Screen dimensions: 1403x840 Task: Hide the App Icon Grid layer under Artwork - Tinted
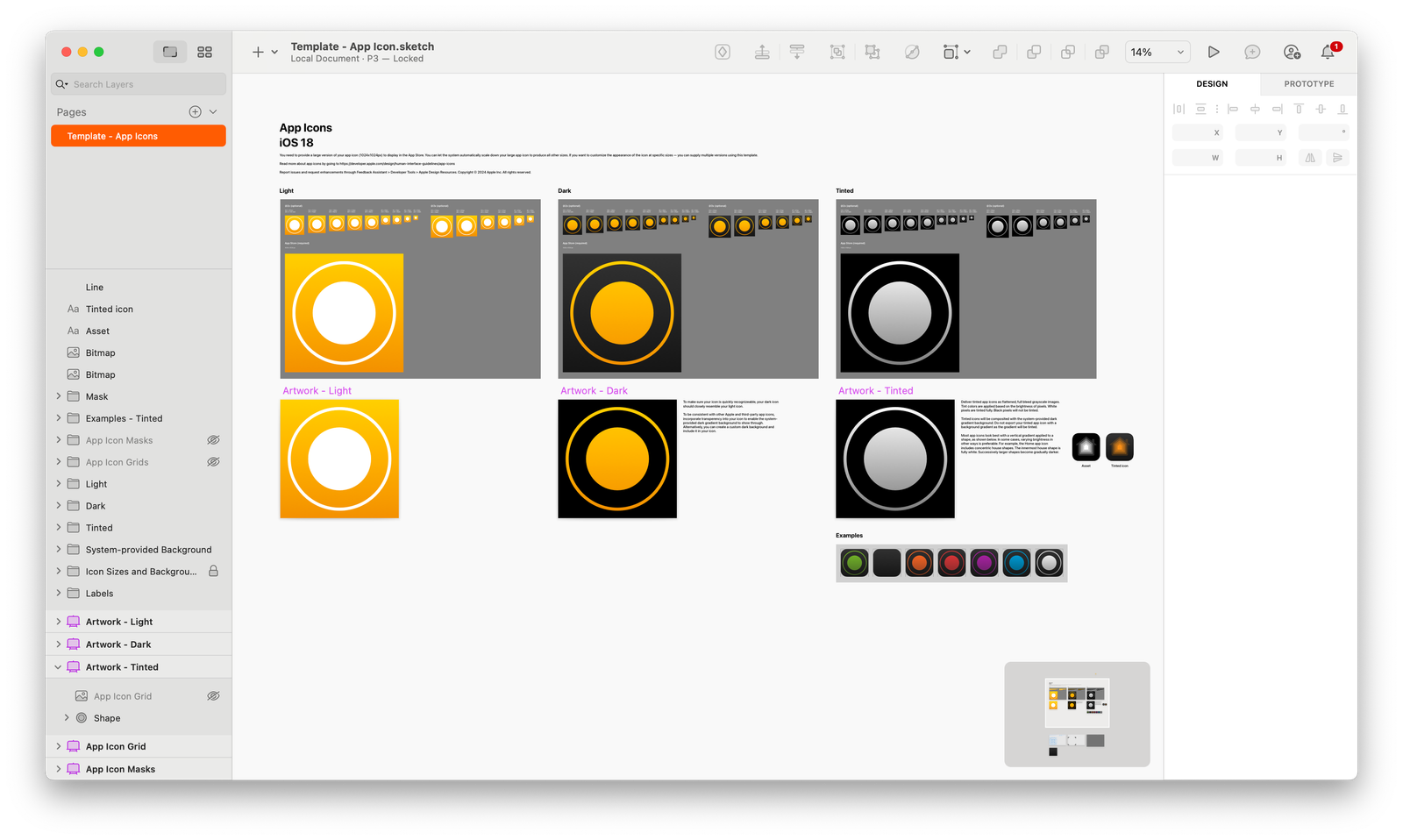213,695
